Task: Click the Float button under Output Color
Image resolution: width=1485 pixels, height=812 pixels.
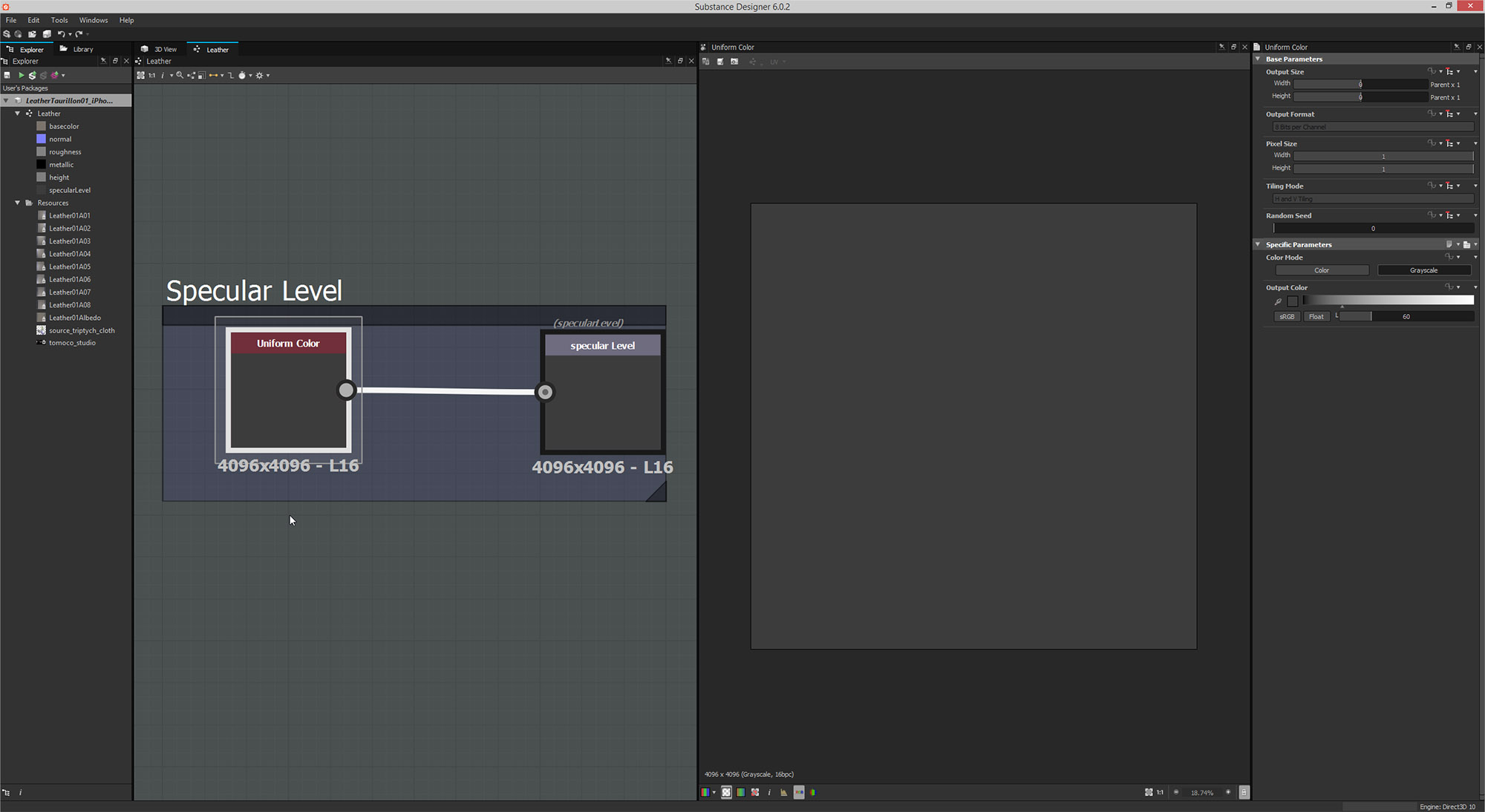Action: pos(1316,316)
